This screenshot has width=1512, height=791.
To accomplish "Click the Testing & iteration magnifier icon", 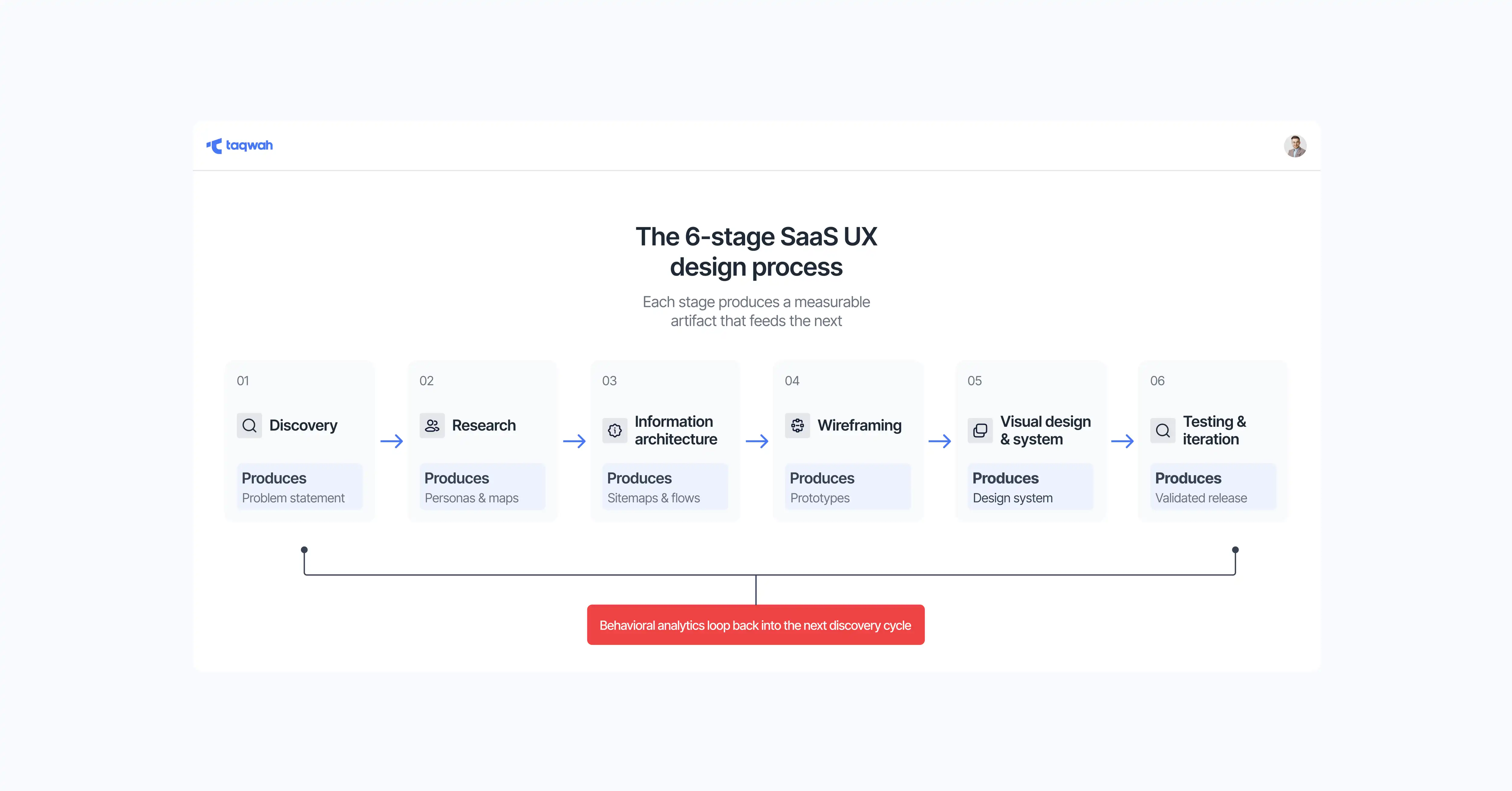I will coord(1162,431).
